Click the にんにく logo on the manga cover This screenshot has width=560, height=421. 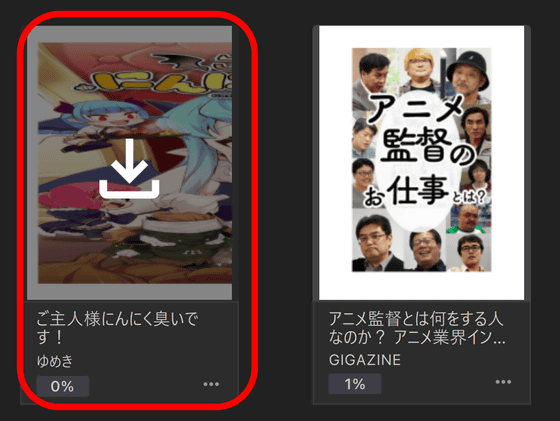coord(154,80)
